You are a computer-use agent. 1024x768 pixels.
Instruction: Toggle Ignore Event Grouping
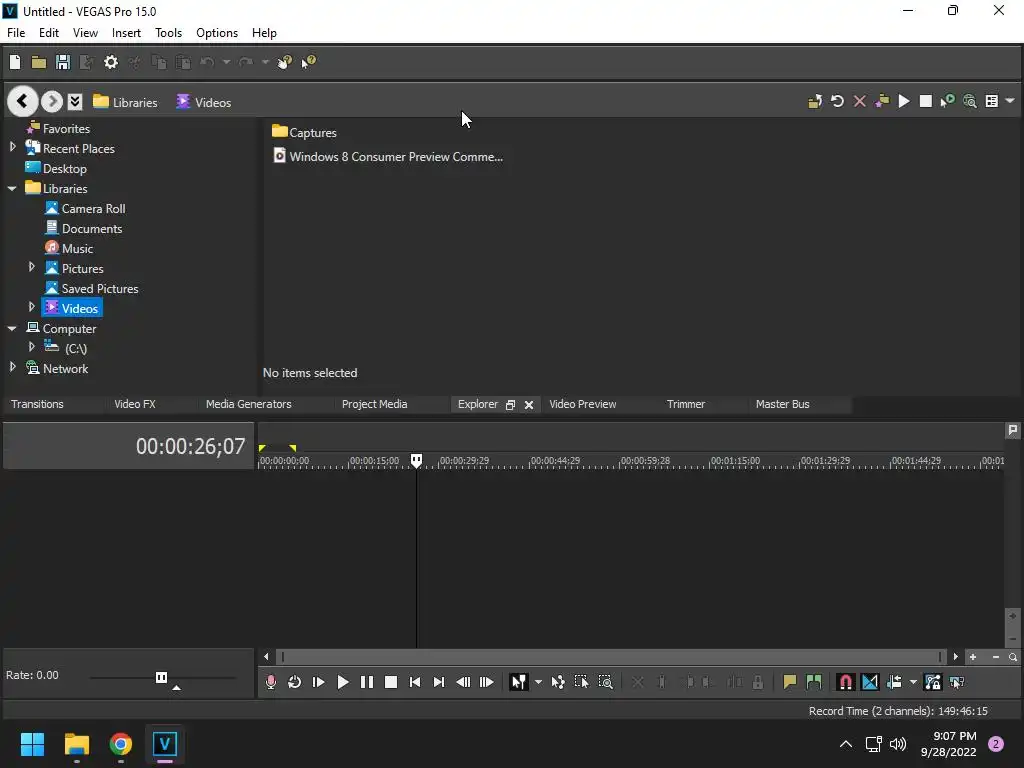click(957, 682)
